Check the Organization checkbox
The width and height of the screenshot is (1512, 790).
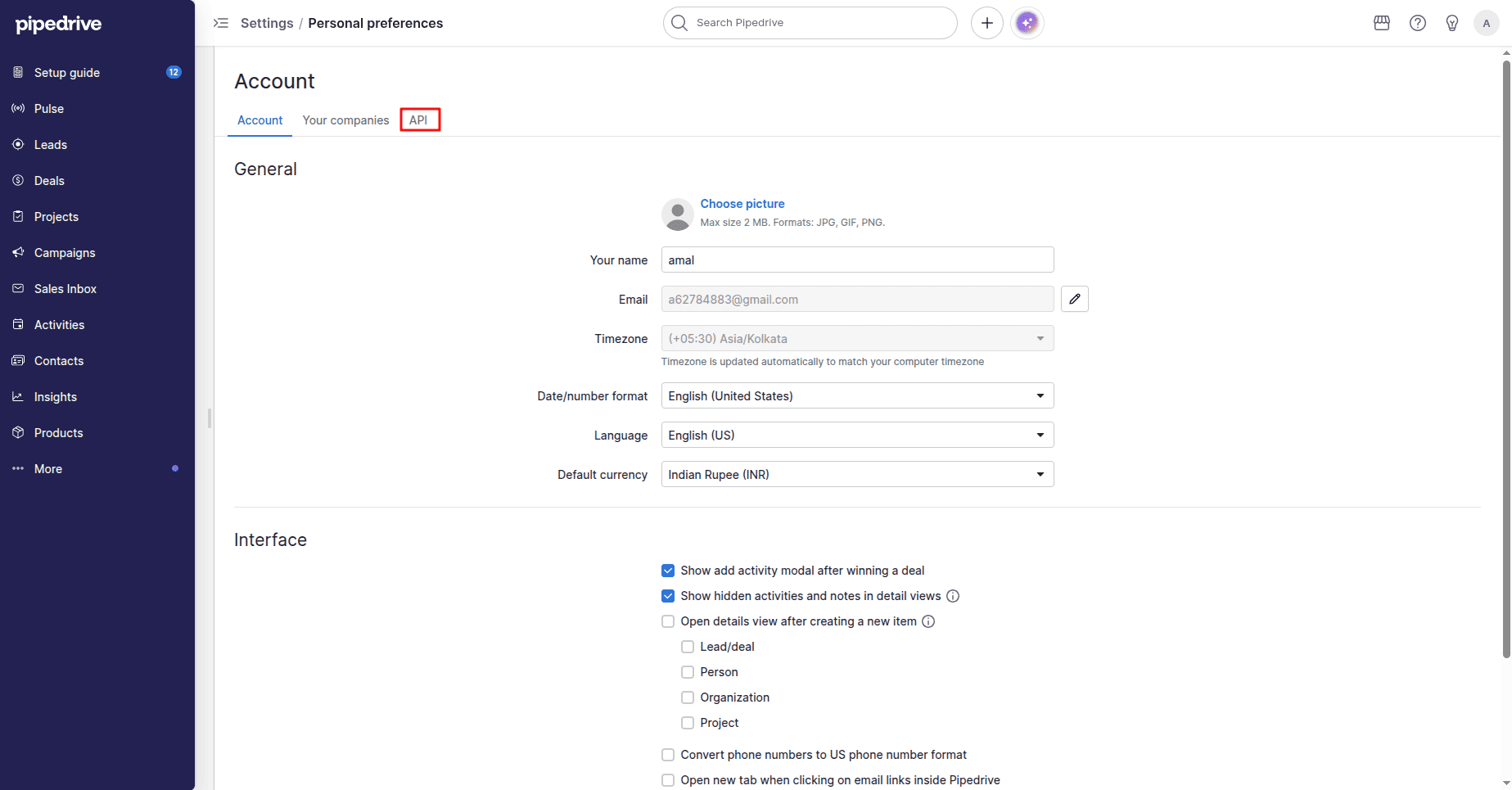[x=688, y=697]
